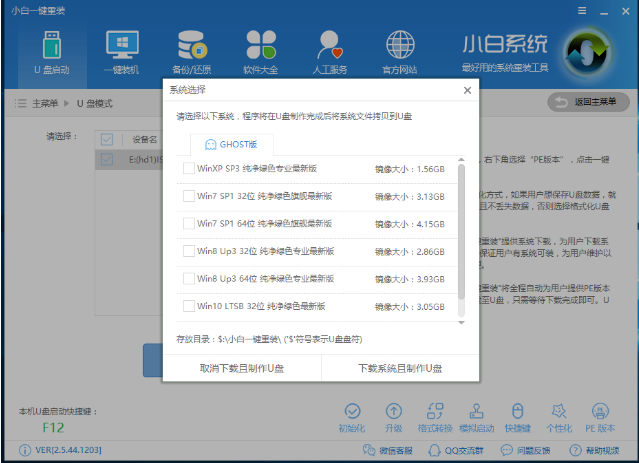Toggle the select-all device checkbox in header
The image size is (639, 463).
pyautogui.click(x=107, y=140)
